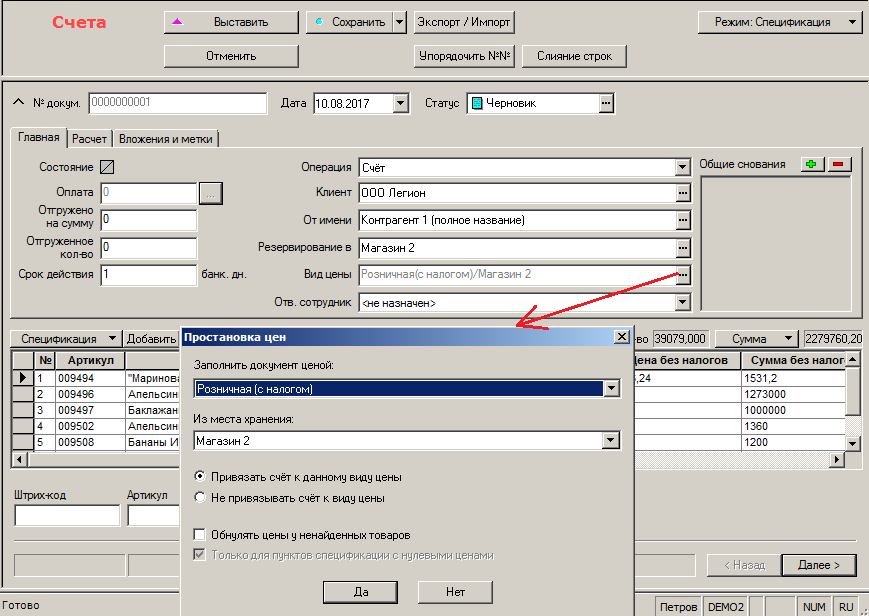
Task: Switch to the Расчет tab
Action: (89, 139)
